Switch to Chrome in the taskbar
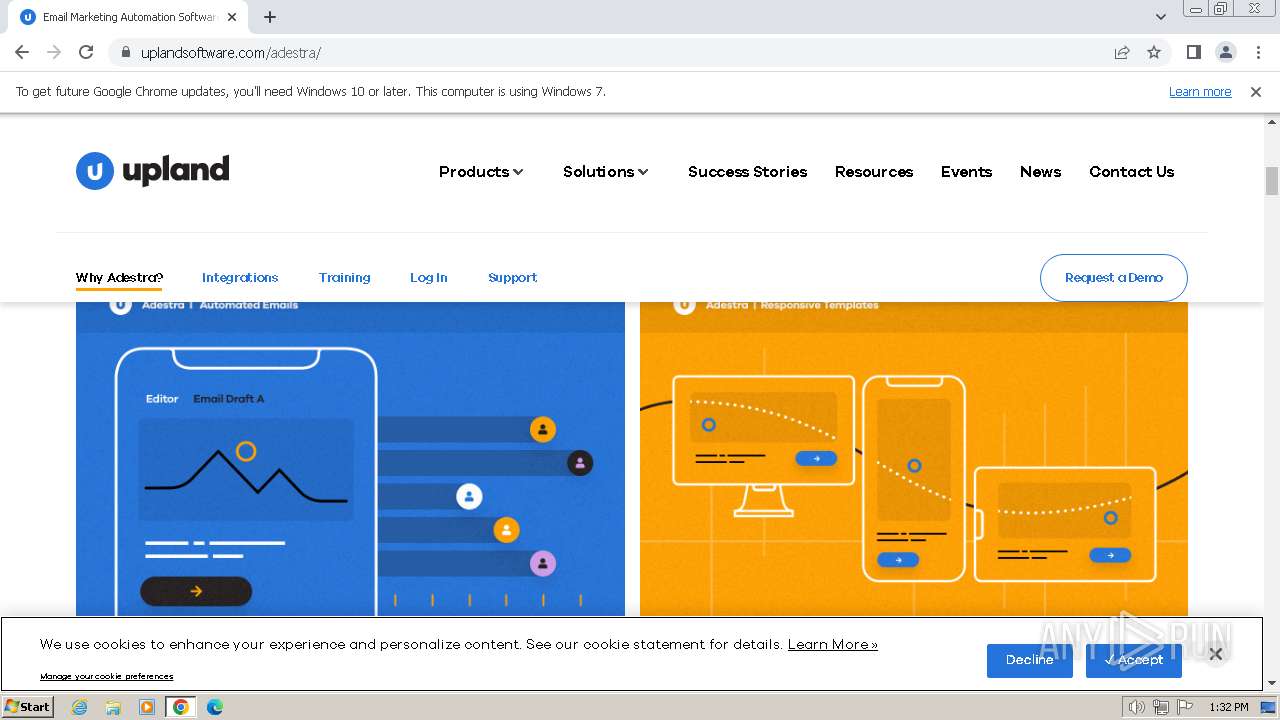This screenshot has height=720, width=1280. pos(181,707)
